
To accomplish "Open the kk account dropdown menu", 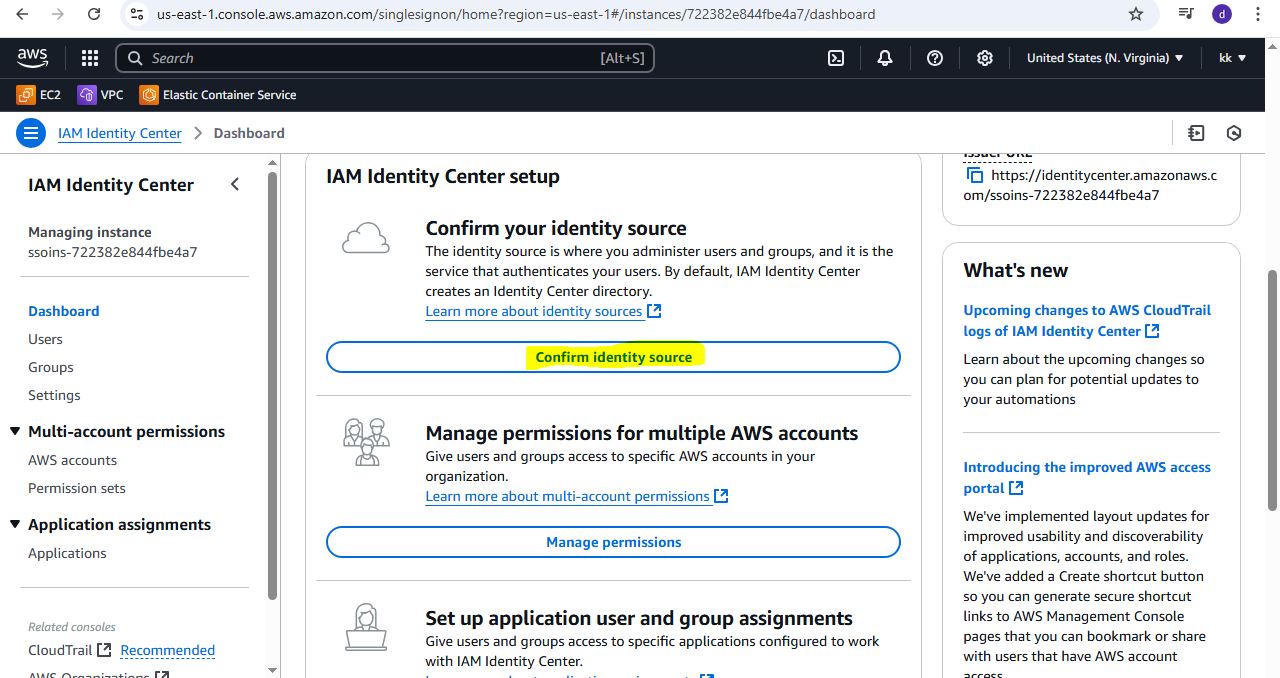I will (x=1232, y=58).
